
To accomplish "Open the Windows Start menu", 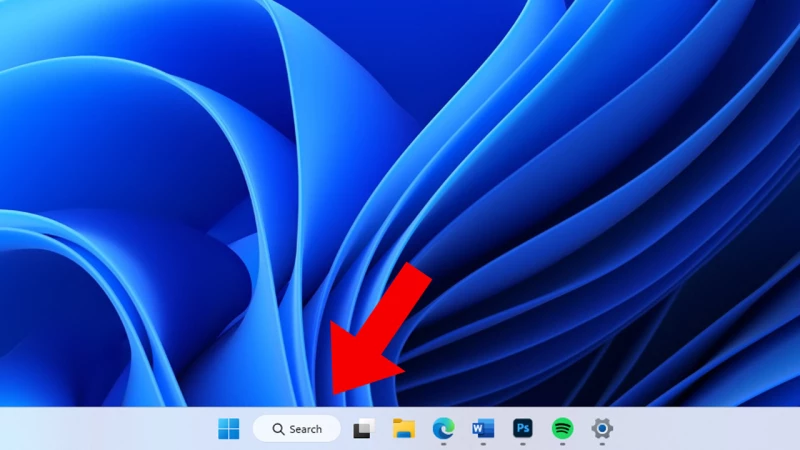I will pyautogui.click(x=229, y=429).
